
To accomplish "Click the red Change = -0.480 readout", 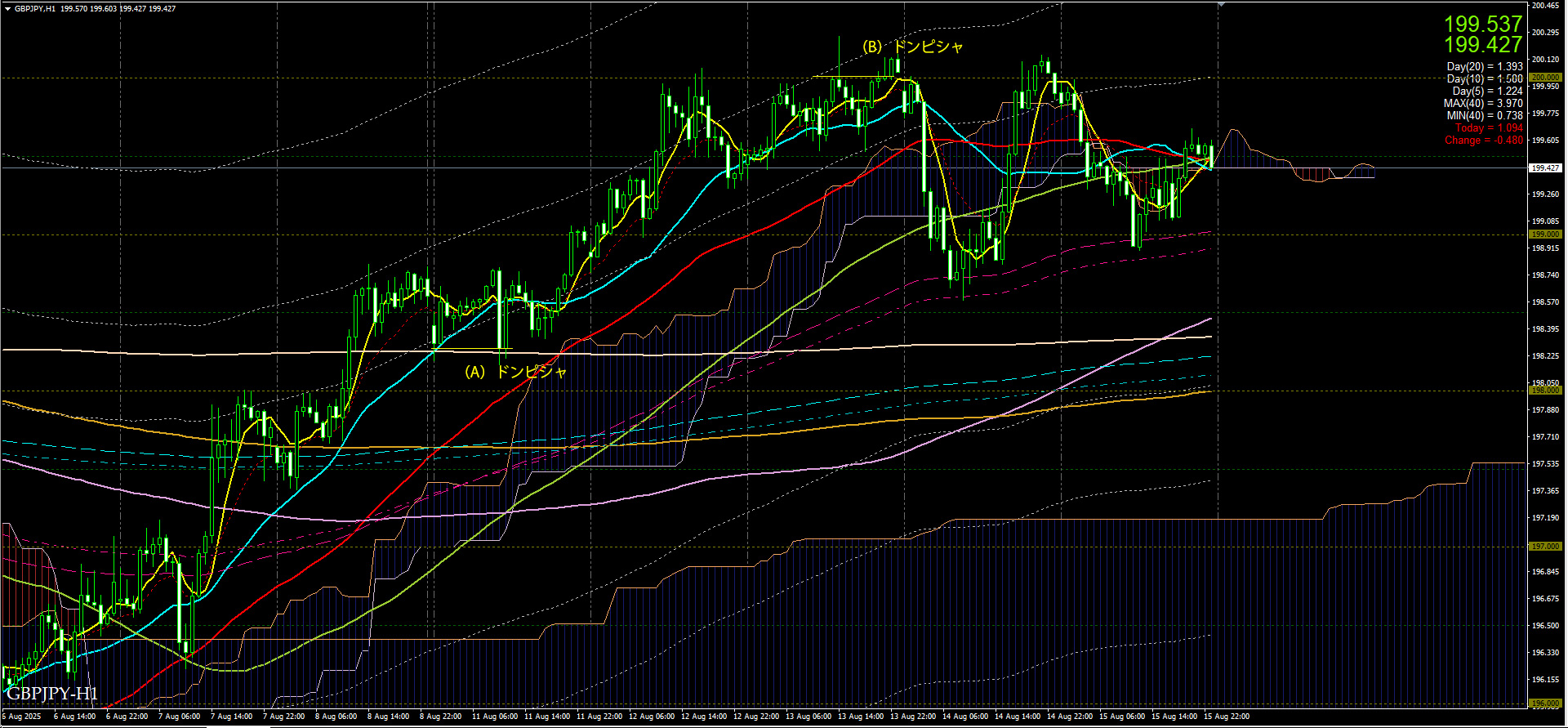I will click(1483, 141).
